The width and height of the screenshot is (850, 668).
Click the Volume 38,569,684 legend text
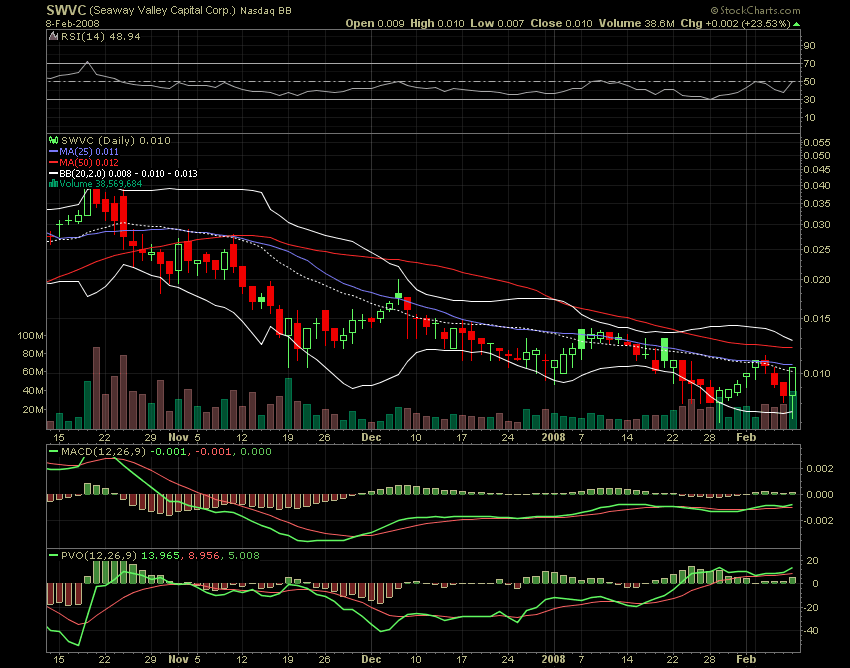coord(101,184)
